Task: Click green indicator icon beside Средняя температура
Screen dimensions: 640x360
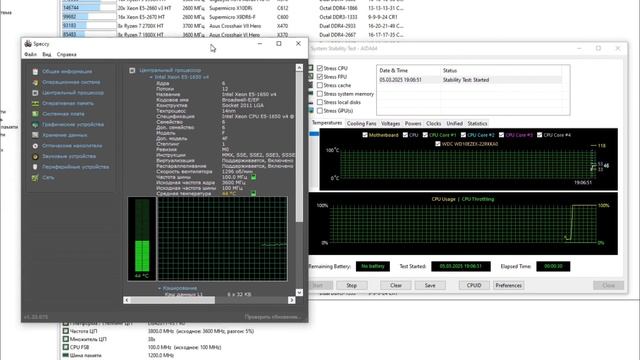Action: point(253,193)
